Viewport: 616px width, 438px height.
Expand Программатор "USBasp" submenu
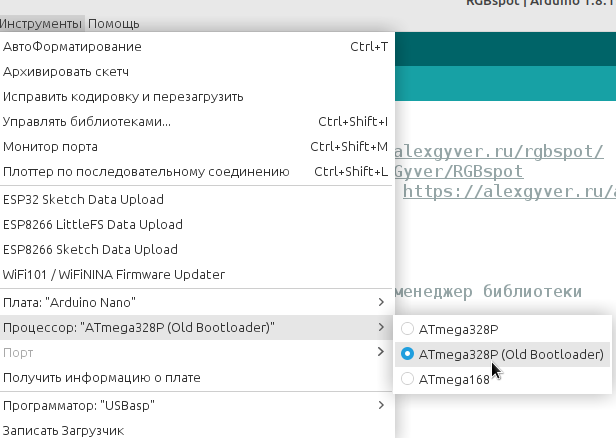coord(196,405)
